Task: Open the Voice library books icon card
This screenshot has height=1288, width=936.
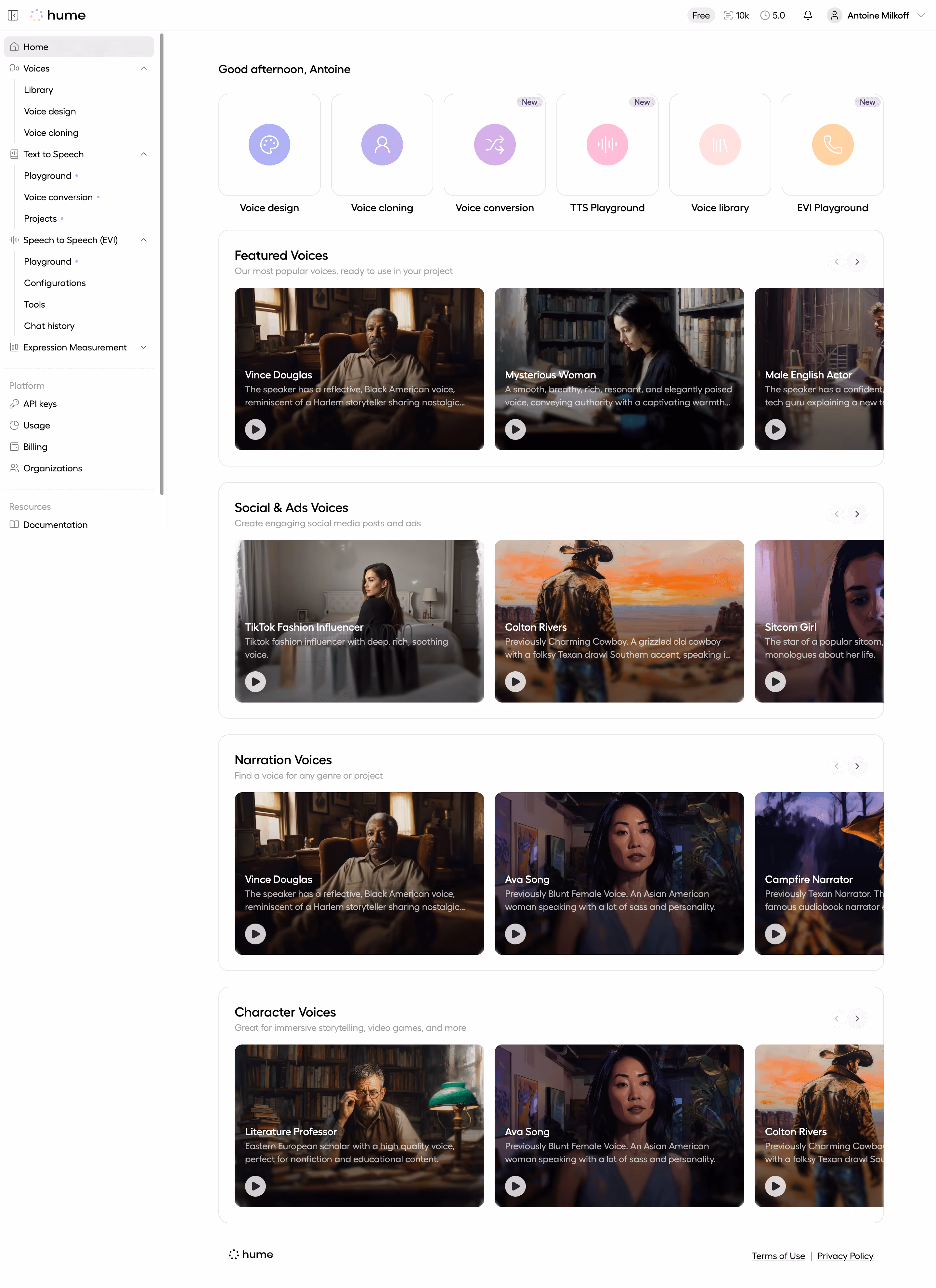Action: pyautogui.click(x=720, y=145)
